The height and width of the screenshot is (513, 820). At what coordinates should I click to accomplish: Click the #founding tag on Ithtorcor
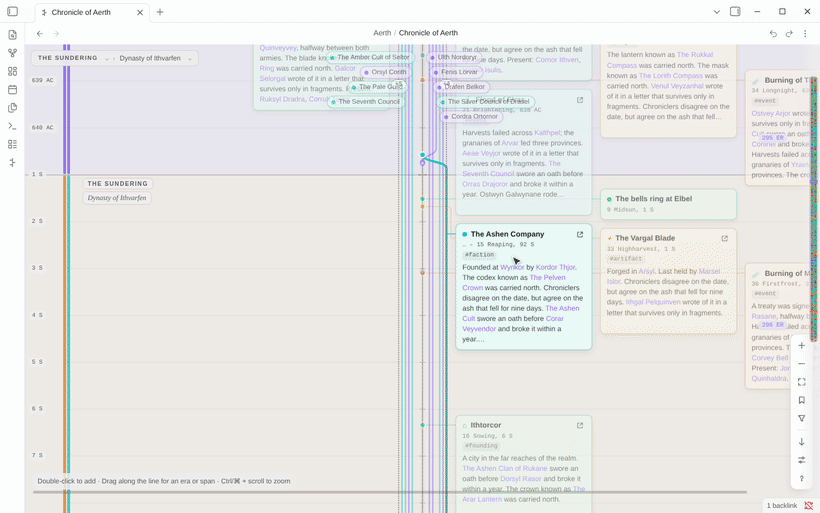tap(481, 446)
